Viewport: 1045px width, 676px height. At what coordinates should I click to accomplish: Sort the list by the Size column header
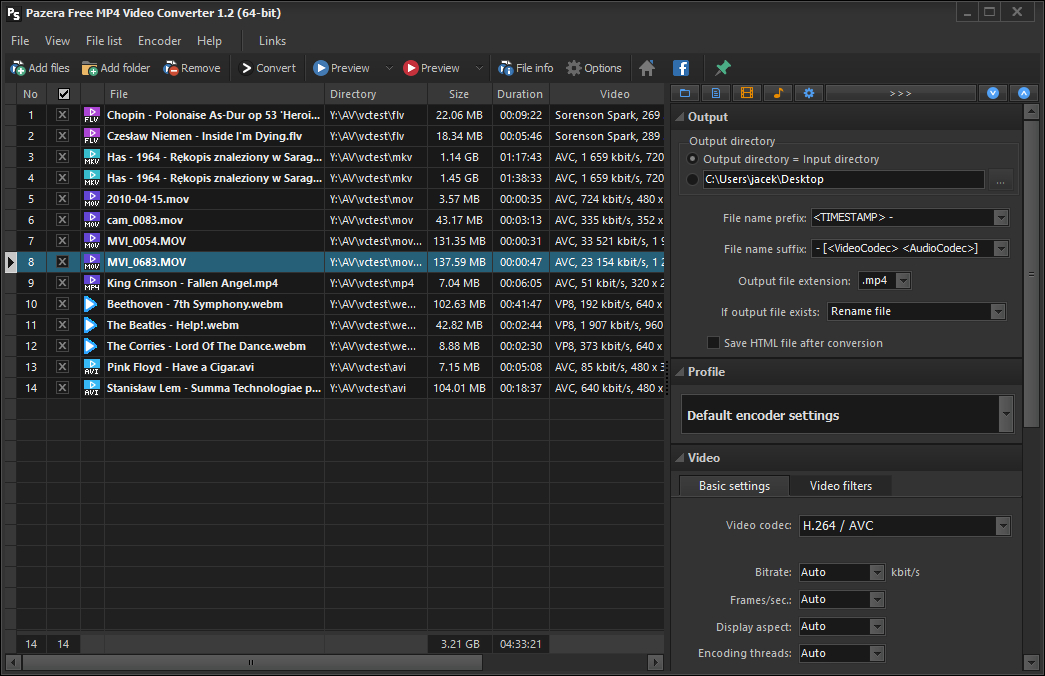tap(459, 94)
